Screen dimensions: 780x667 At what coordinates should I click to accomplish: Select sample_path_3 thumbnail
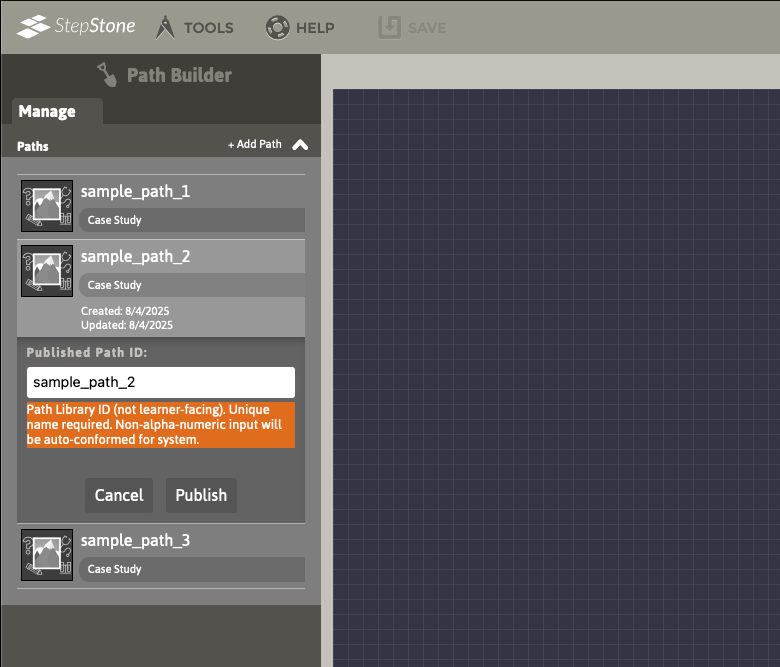pos(47,555)
